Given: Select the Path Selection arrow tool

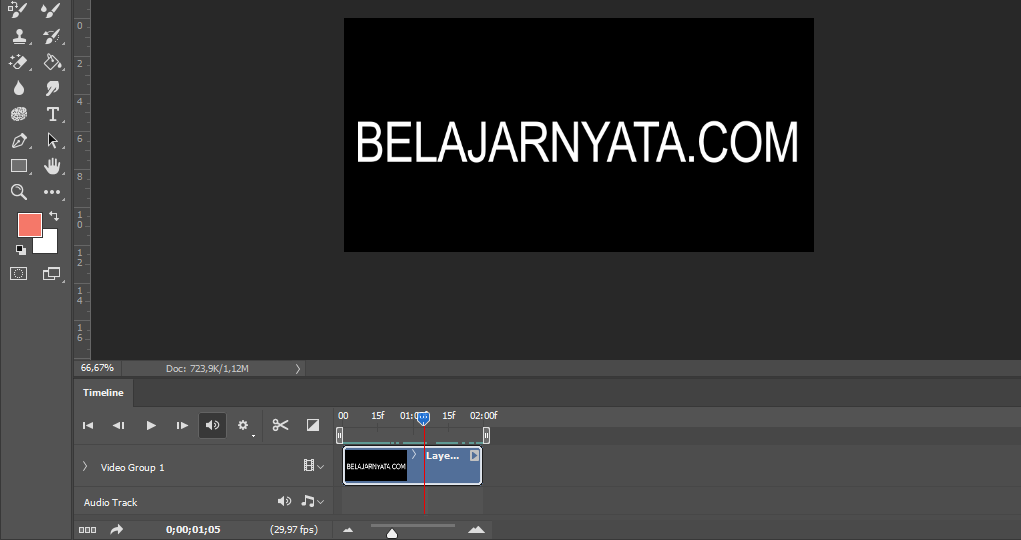Looking at the screenshot, I should [x=52, y=141].
